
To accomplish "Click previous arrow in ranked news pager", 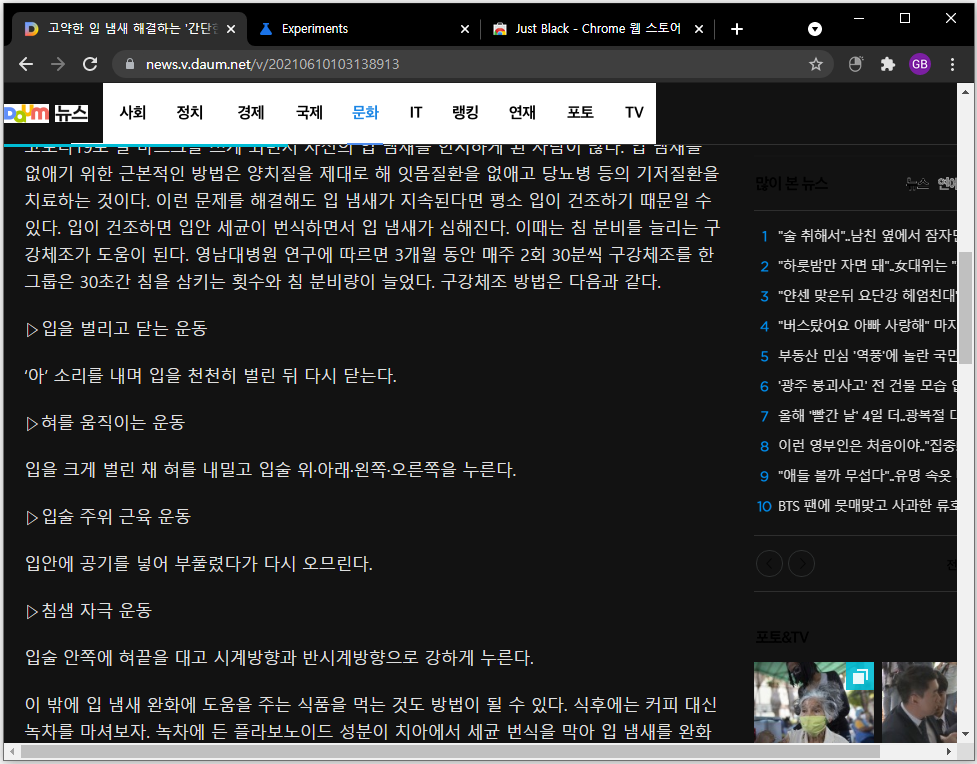I will coord(769,563).
